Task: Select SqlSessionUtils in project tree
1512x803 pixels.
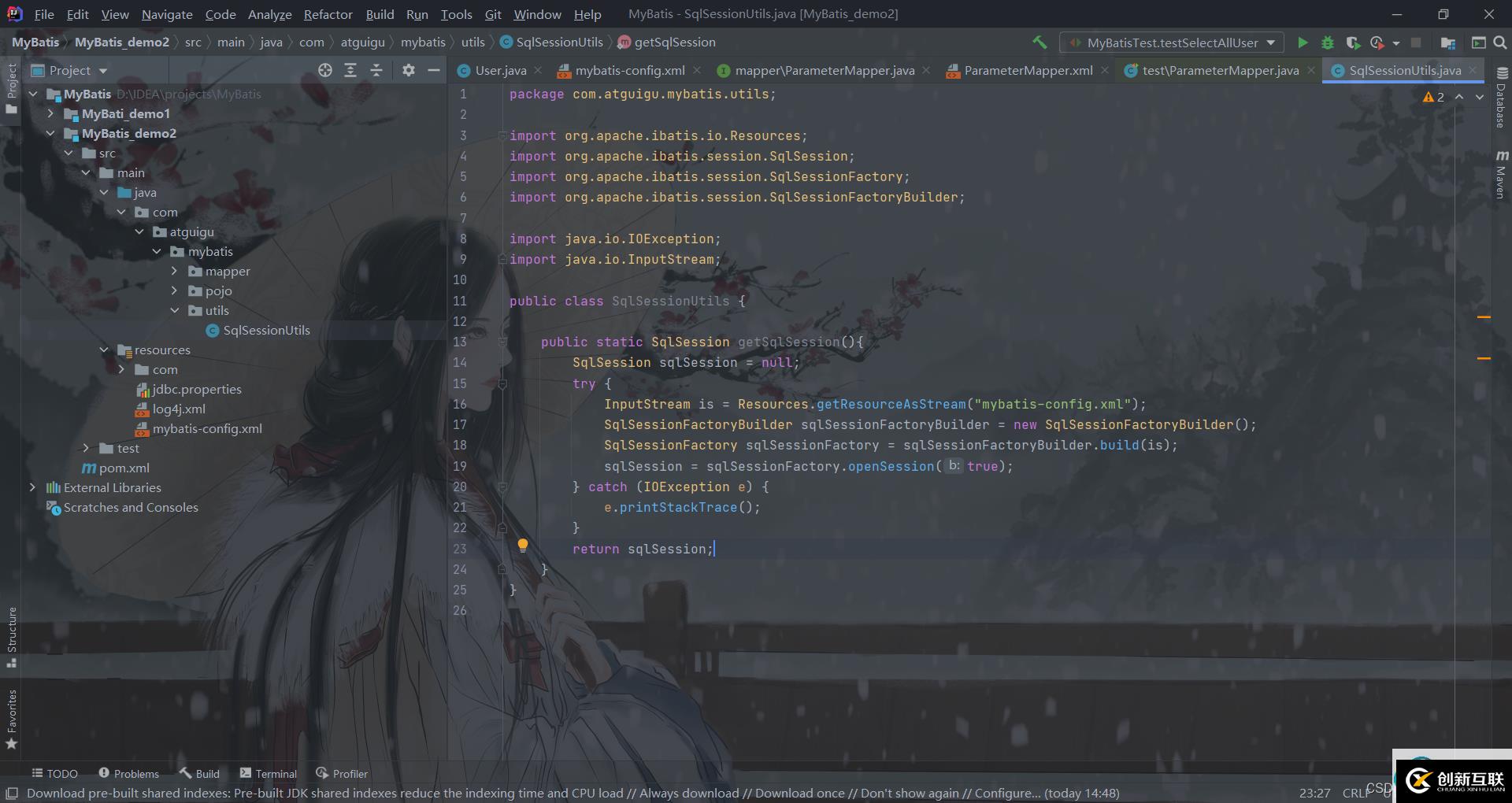Action: (266, 330)
